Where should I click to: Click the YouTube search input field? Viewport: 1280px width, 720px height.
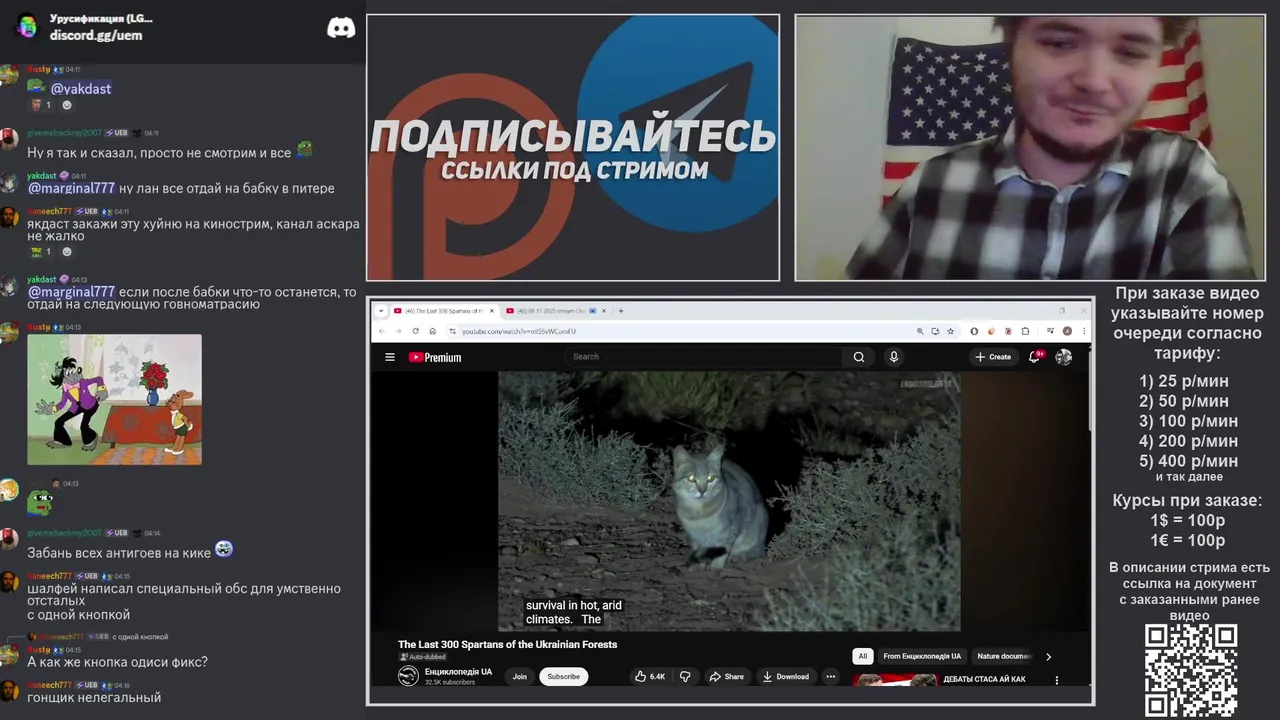705,357
